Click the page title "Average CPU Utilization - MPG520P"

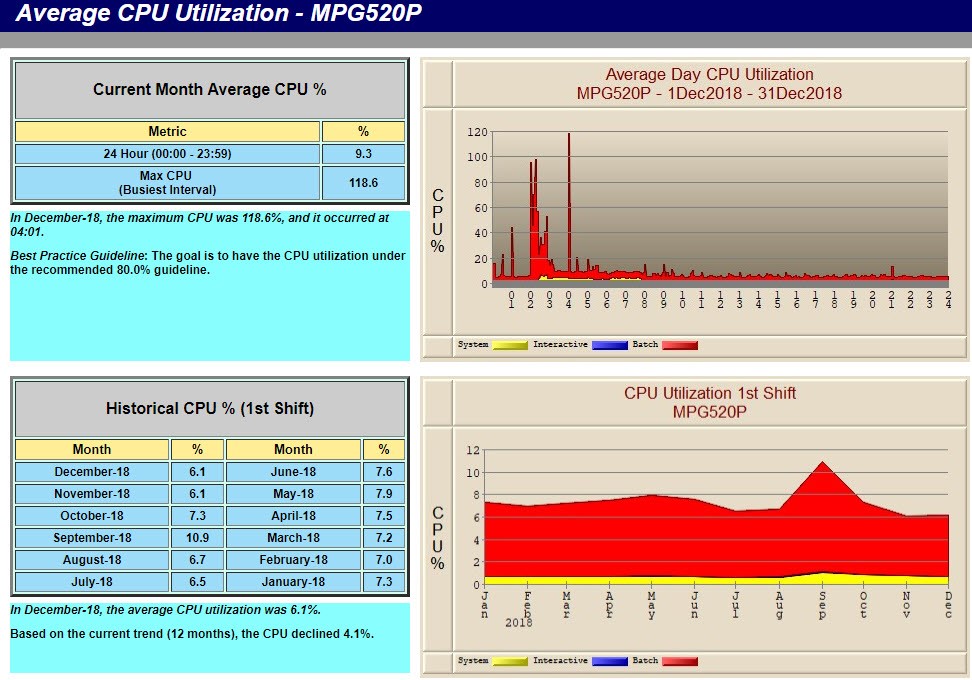[218, 13]
